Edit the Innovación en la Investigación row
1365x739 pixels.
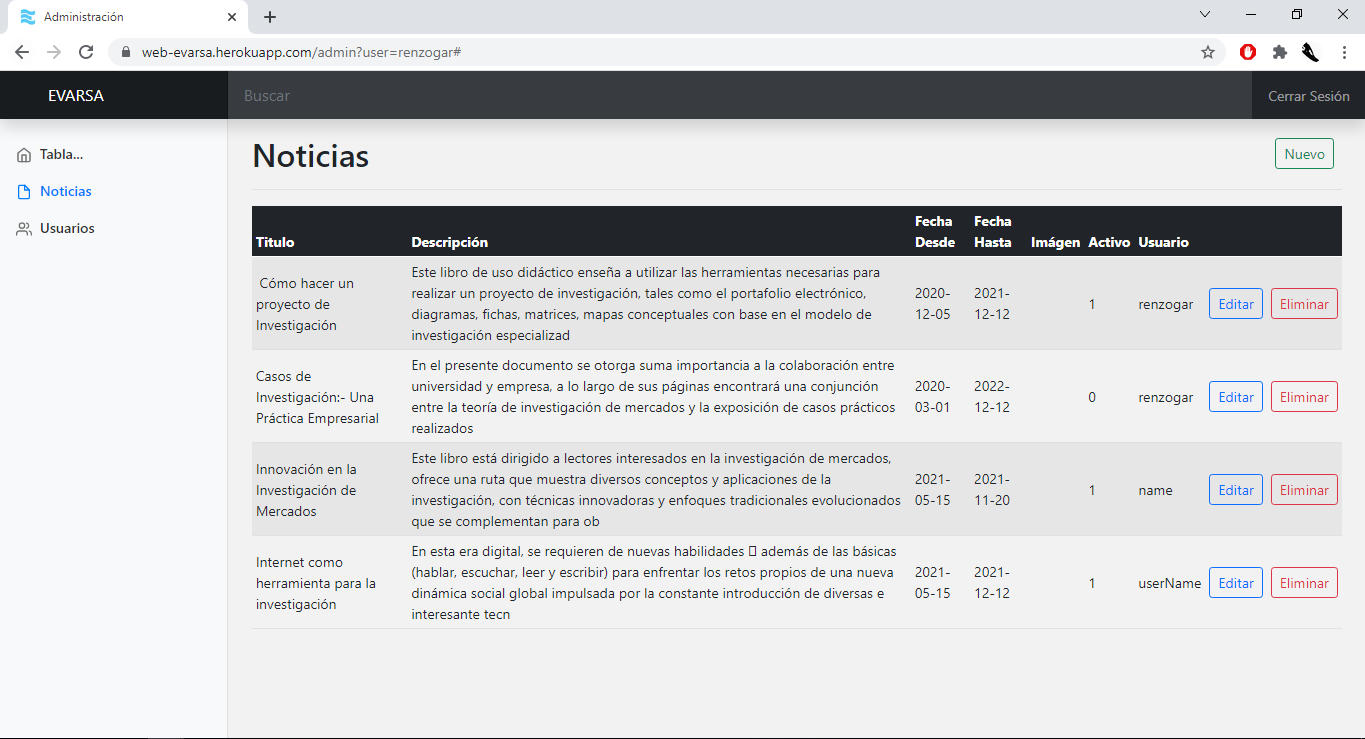click(x=1236, y=490)
